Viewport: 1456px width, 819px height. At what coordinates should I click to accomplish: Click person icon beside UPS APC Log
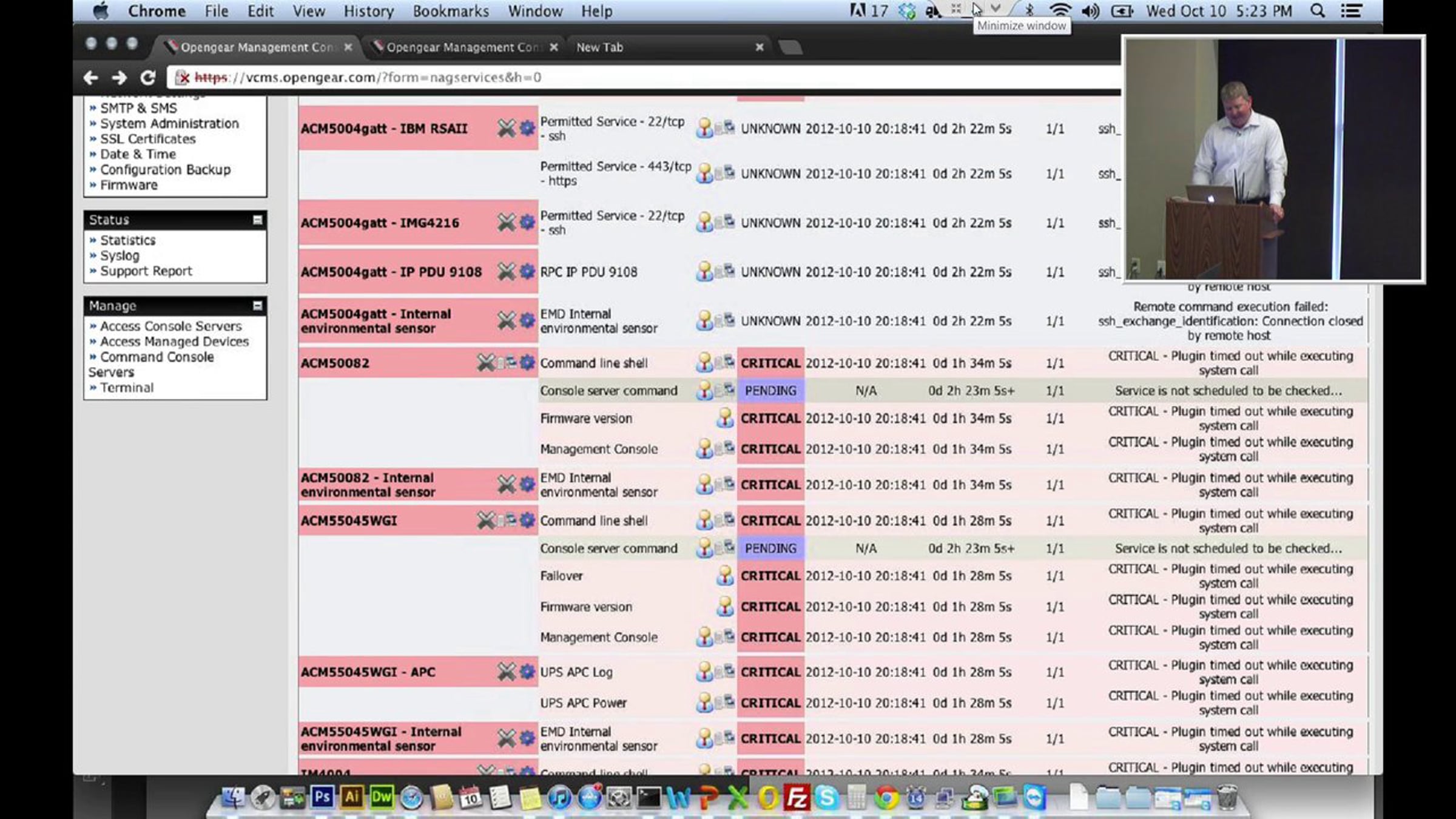(x=704, y=672)
